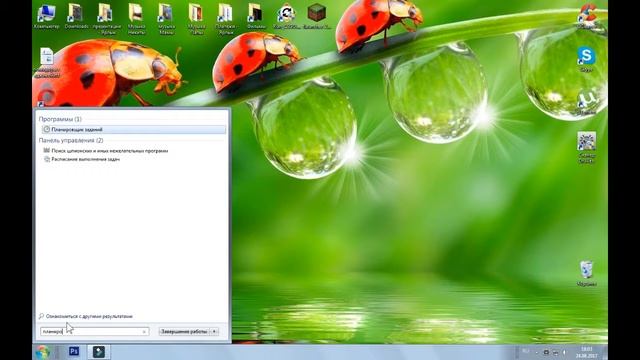Clear the search box with X

point(144,332)
